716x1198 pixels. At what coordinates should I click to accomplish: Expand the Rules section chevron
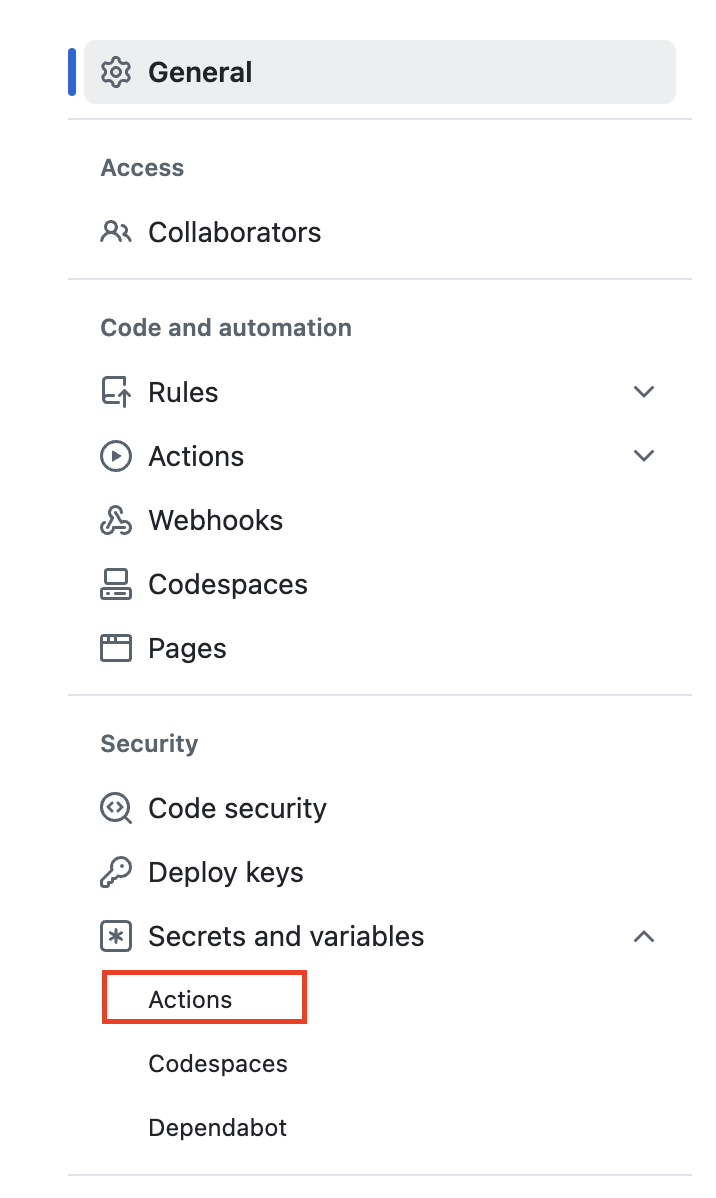click(x=644, y=392)
